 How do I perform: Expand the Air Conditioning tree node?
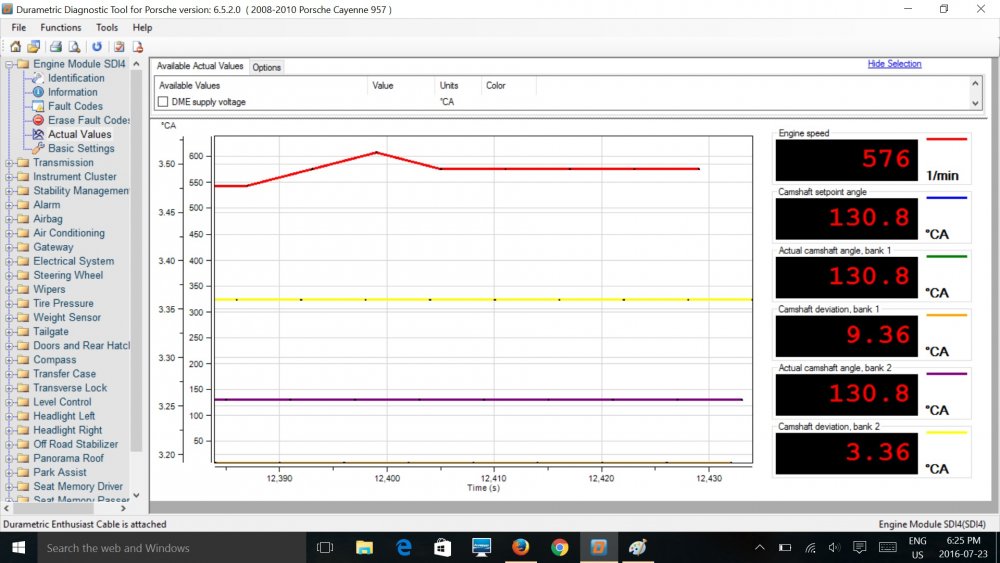10,233
